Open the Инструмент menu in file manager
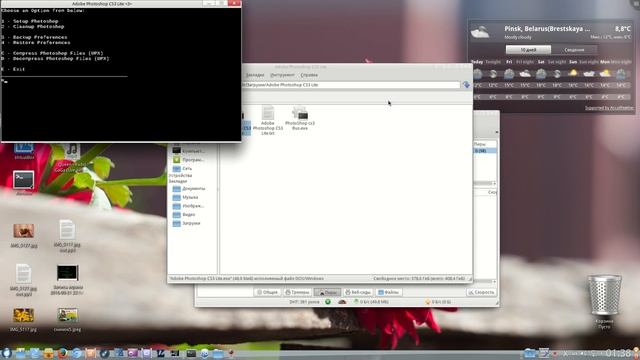Image resolution: width=640 pixels, height=360 pixels. click(282, 75)
